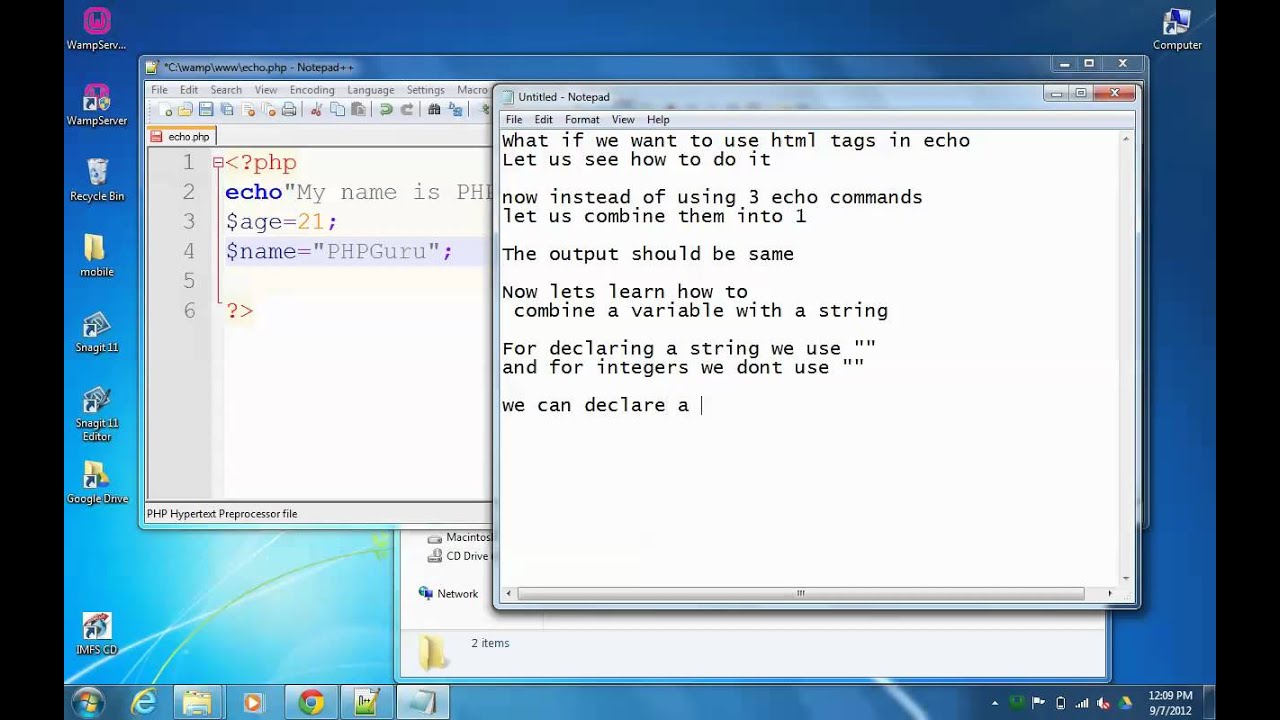This screenshot has width=1280, height=720.
Task: Open the Computer desktop icon
Action: tap(1177, 29)
